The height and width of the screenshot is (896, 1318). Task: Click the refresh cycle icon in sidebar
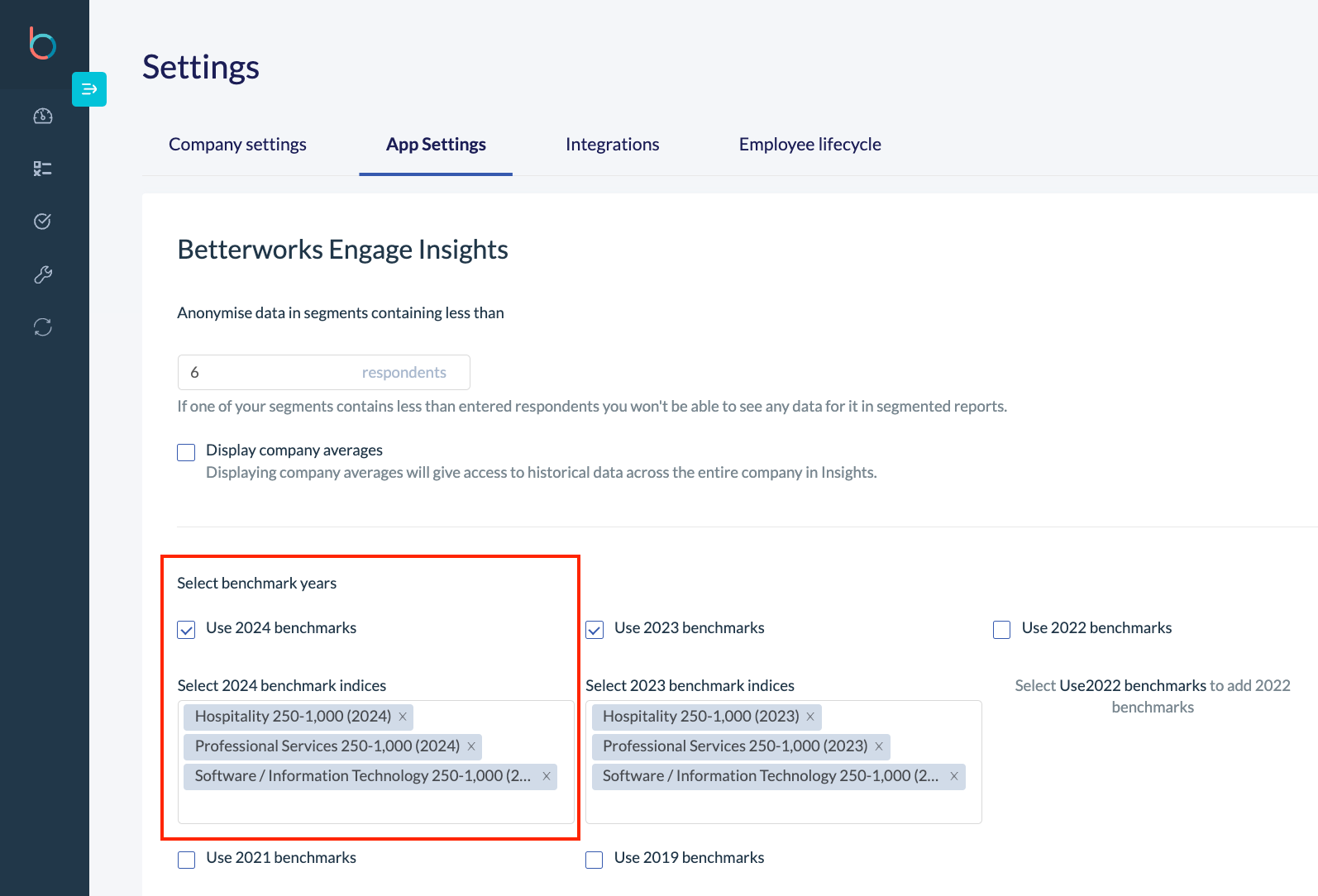(43, 327)
